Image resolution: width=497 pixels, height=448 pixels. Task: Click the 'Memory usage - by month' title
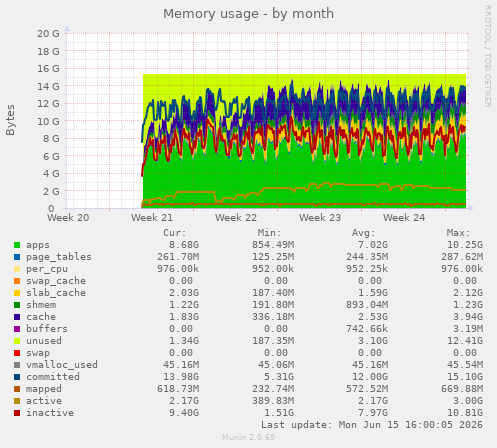(248, 14)
